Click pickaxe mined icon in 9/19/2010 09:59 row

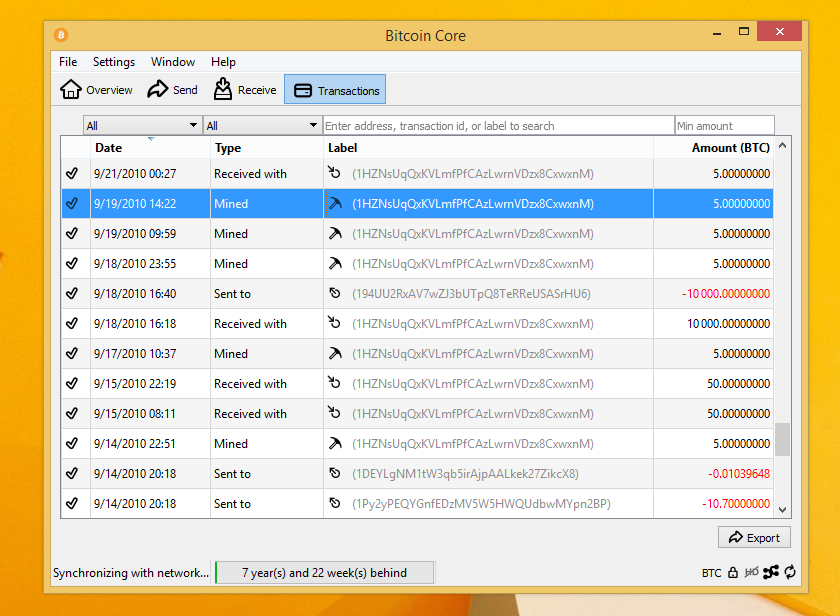[335, 234]
